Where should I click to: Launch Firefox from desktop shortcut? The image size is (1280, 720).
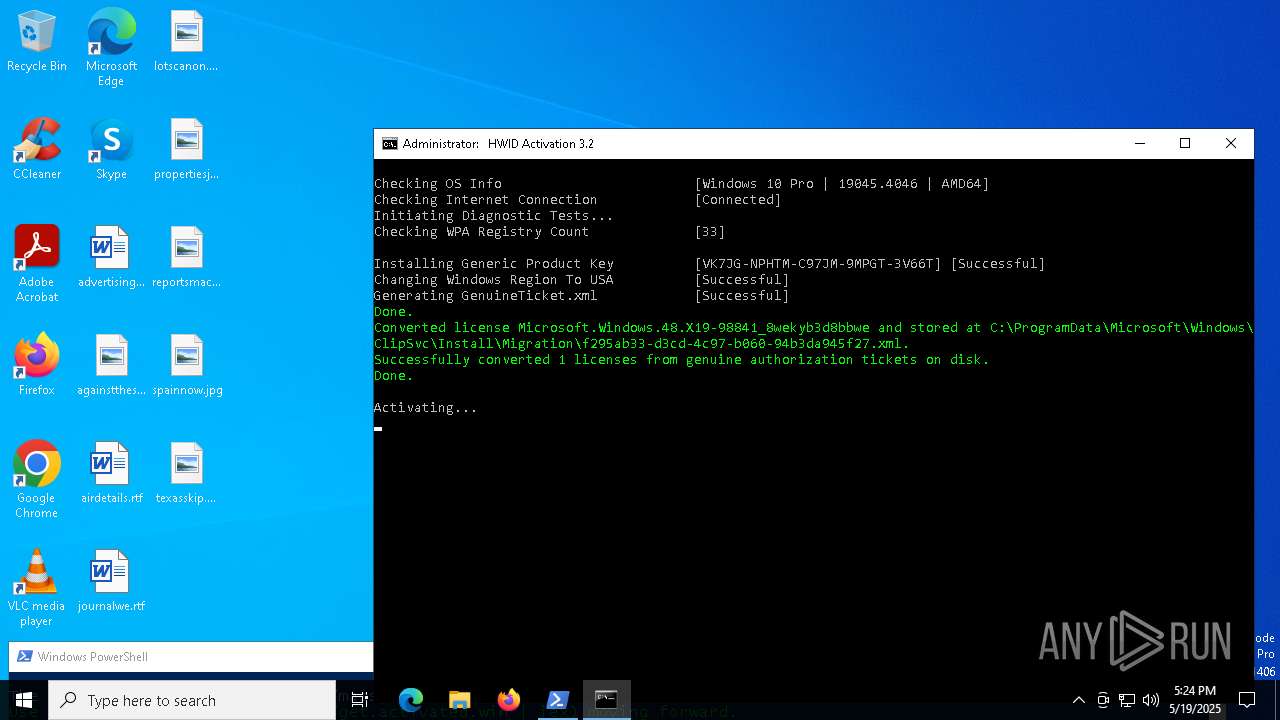(37, 366)
